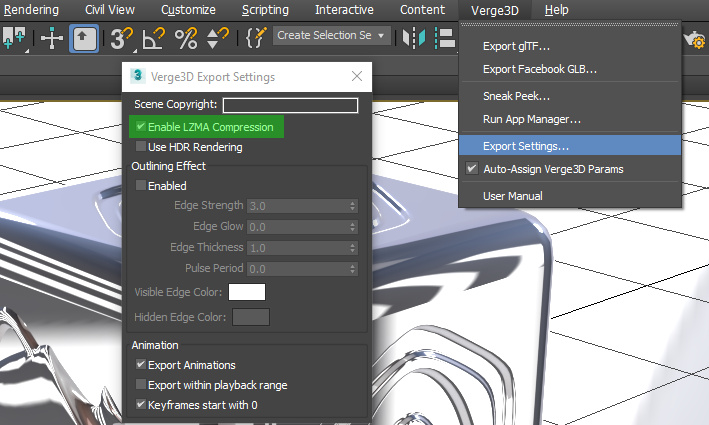Click the gray Hidden Edge Color swatch
The width and height of the screenshot is (709, 425).
point(251,317)
